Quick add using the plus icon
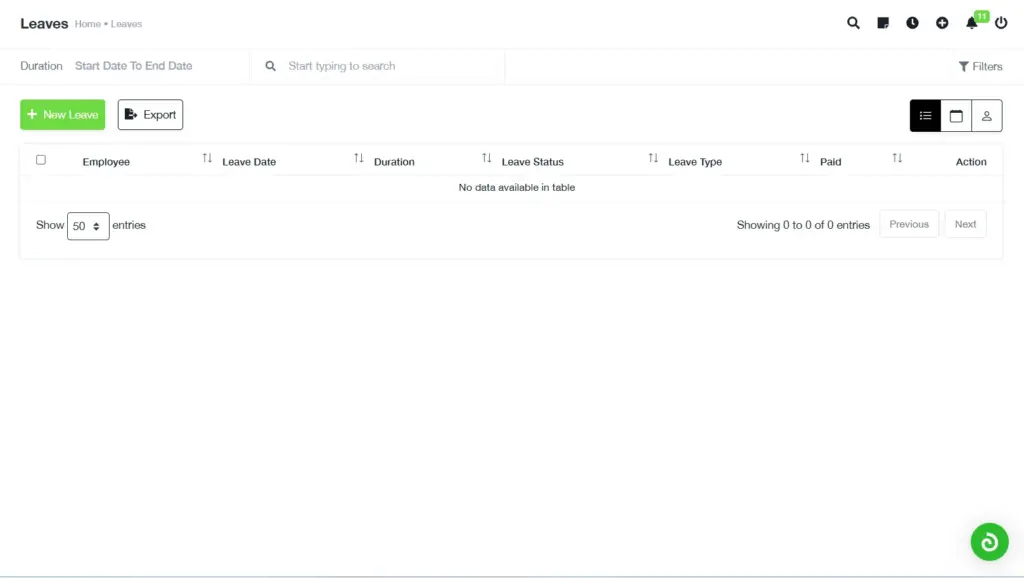1024x578 pixels. (x=942, y=22)
